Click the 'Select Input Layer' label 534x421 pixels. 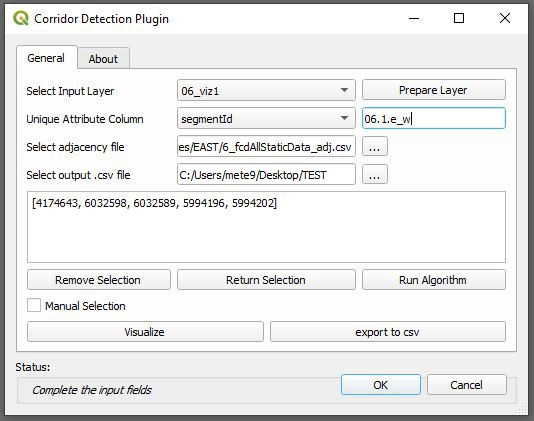coord(70,91)
